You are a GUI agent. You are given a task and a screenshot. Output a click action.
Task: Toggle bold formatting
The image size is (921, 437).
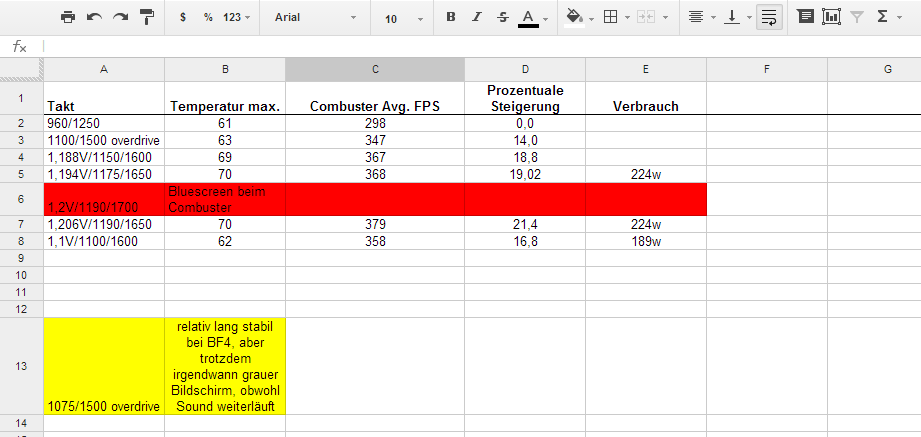[451, 17]
